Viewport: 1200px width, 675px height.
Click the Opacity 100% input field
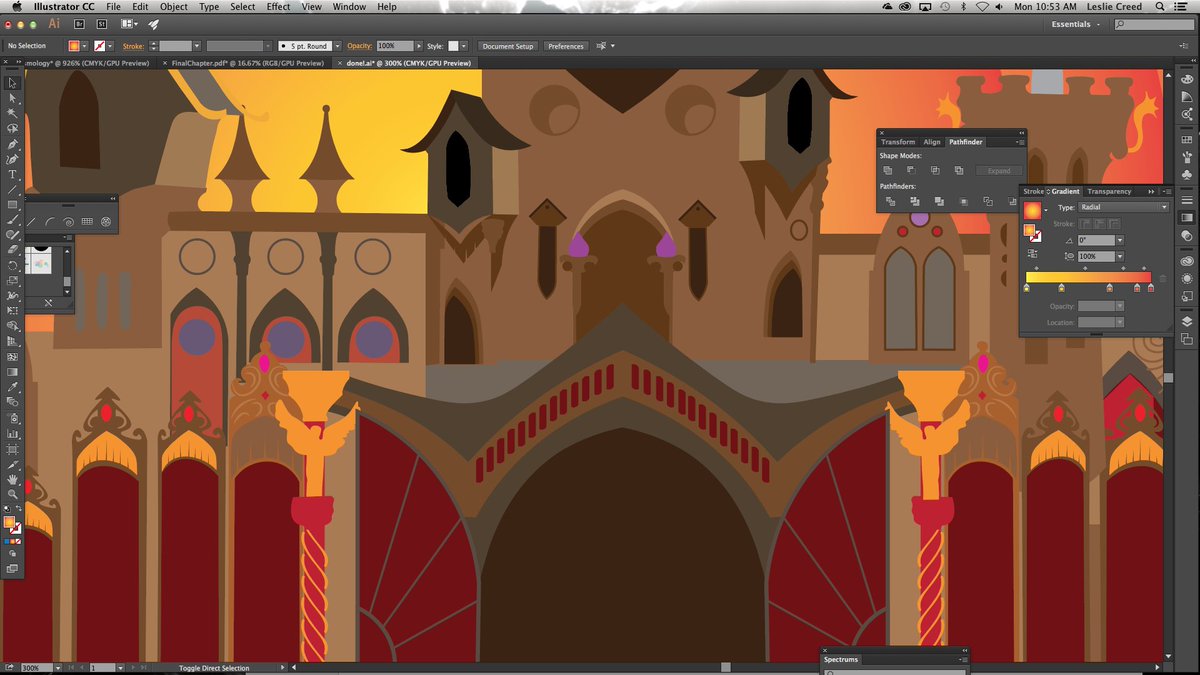click(394, 46)
